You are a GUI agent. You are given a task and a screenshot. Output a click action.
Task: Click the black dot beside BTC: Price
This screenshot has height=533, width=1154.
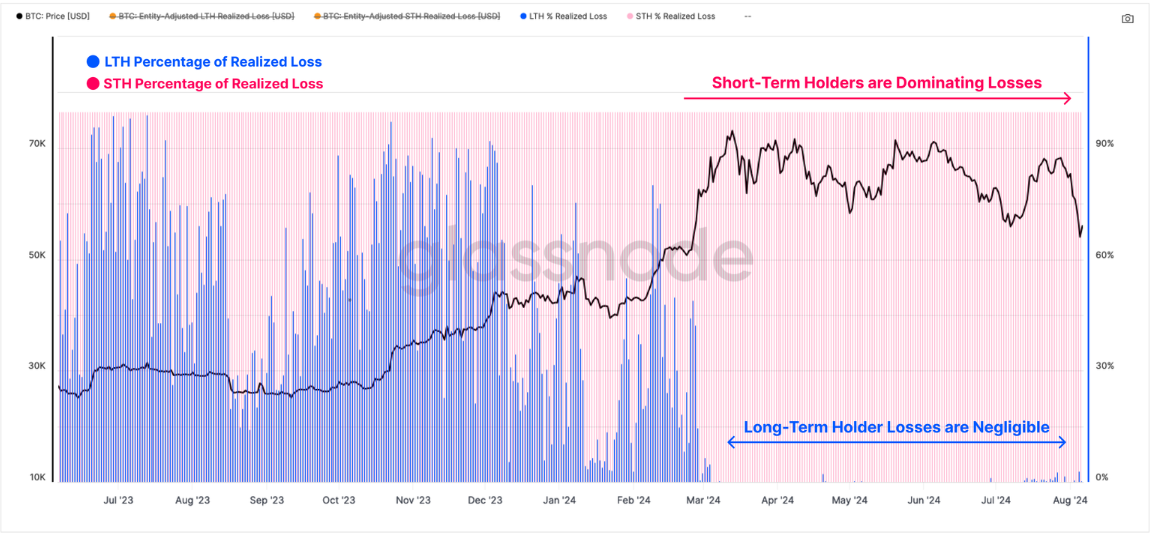coord(20,17)
